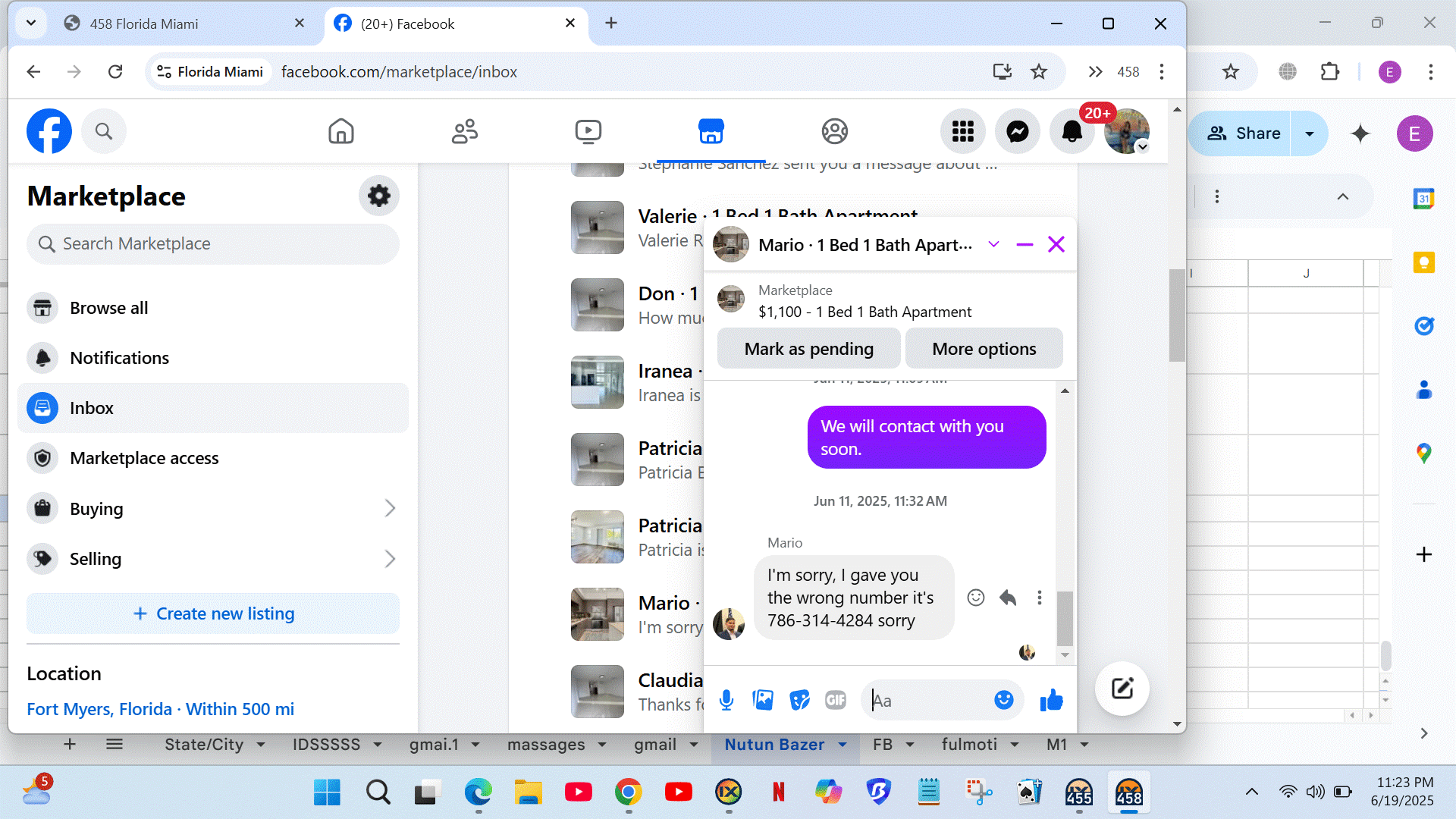The width and height of the screenshot is (1456, 819).
Task: Click the voice clip microphone icon
Action: pos(726,700)
